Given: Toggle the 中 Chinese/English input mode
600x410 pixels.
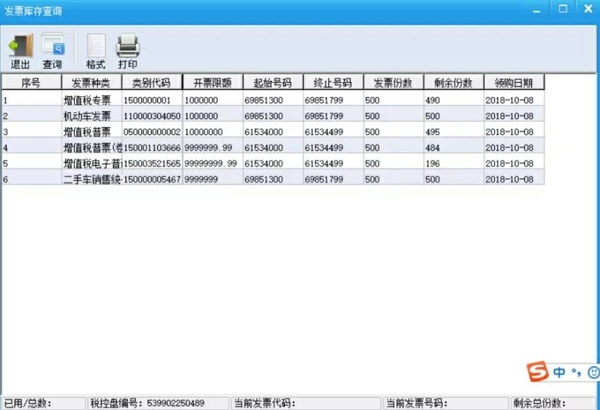Looking at the screenshot, I should pyautogui.click(x=560, y=372).
